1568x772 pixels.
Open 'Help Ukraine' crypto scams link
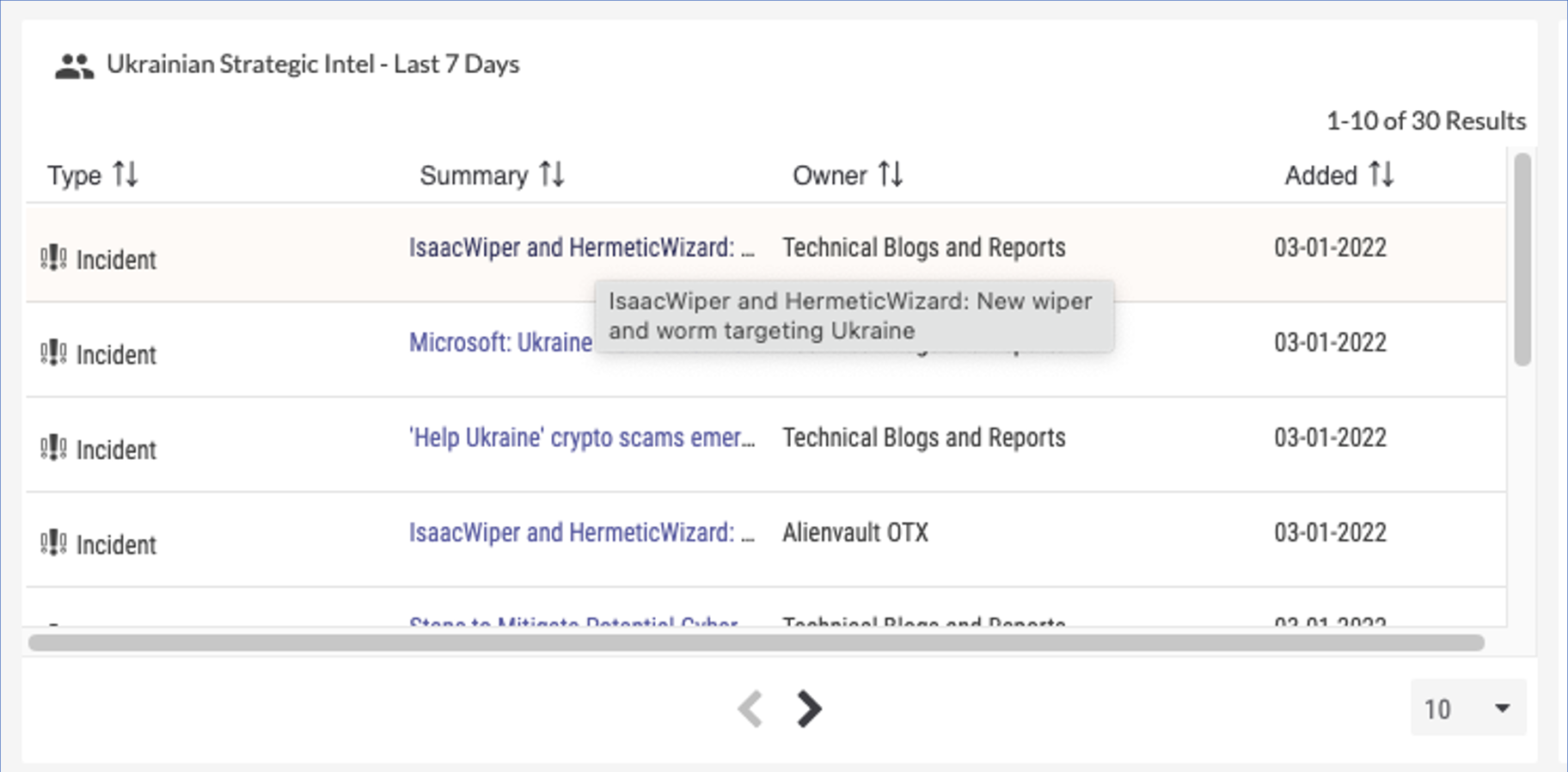(581, 438)
